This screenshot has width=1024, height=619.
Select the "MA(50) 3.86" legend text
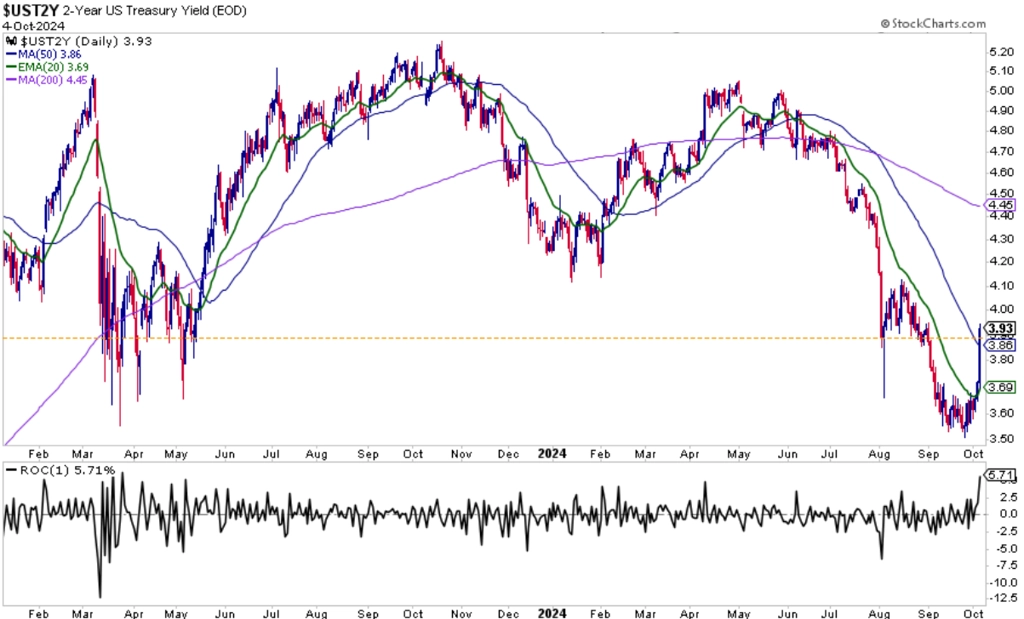(x=50, y=55)
